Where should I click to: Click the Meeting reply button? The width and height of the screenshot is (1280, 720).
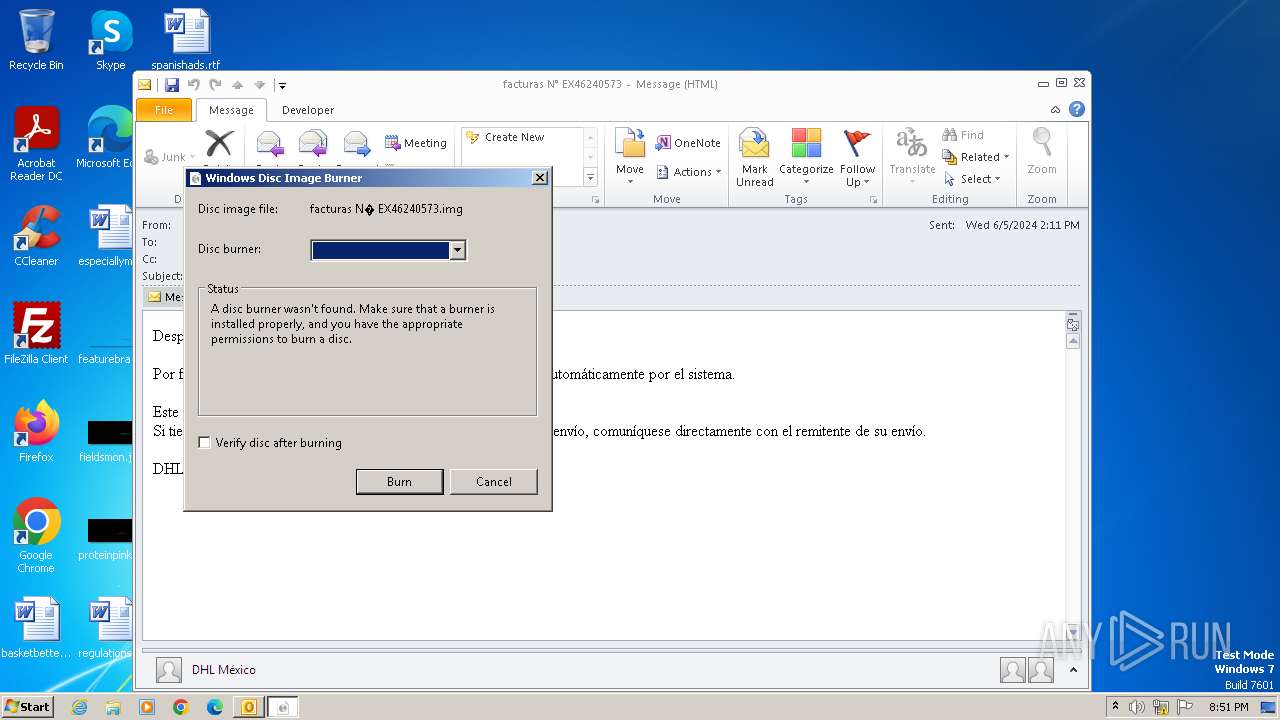click(416, 143)
